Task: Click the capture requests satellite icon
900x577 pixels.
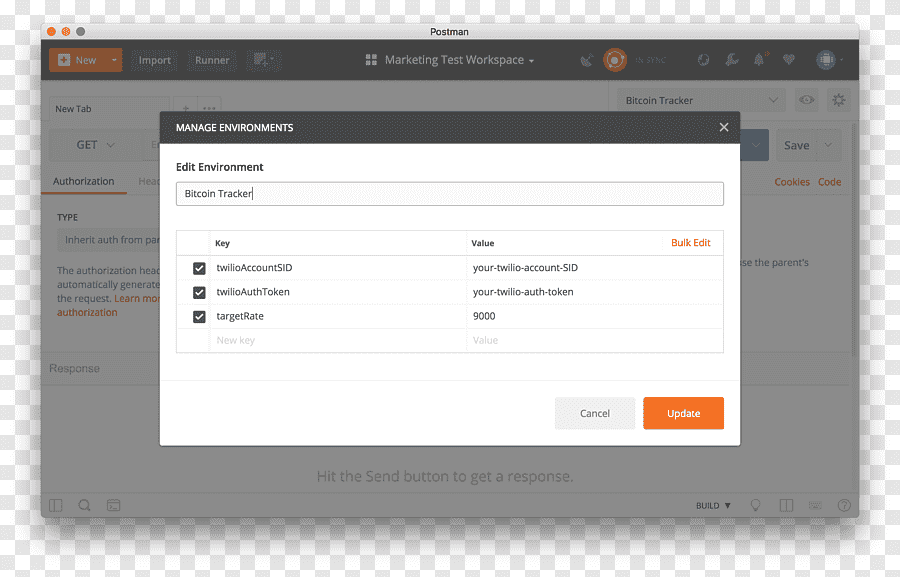Action: (x=586, y=60)
